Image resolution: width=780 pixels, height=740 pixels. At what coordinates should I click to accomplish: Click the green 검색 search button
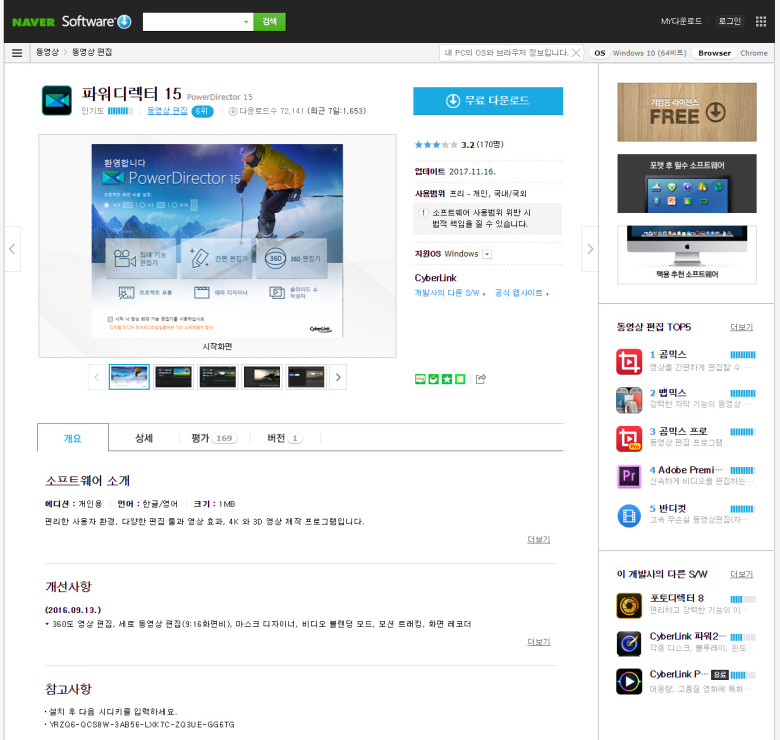[x=270, y=22]
